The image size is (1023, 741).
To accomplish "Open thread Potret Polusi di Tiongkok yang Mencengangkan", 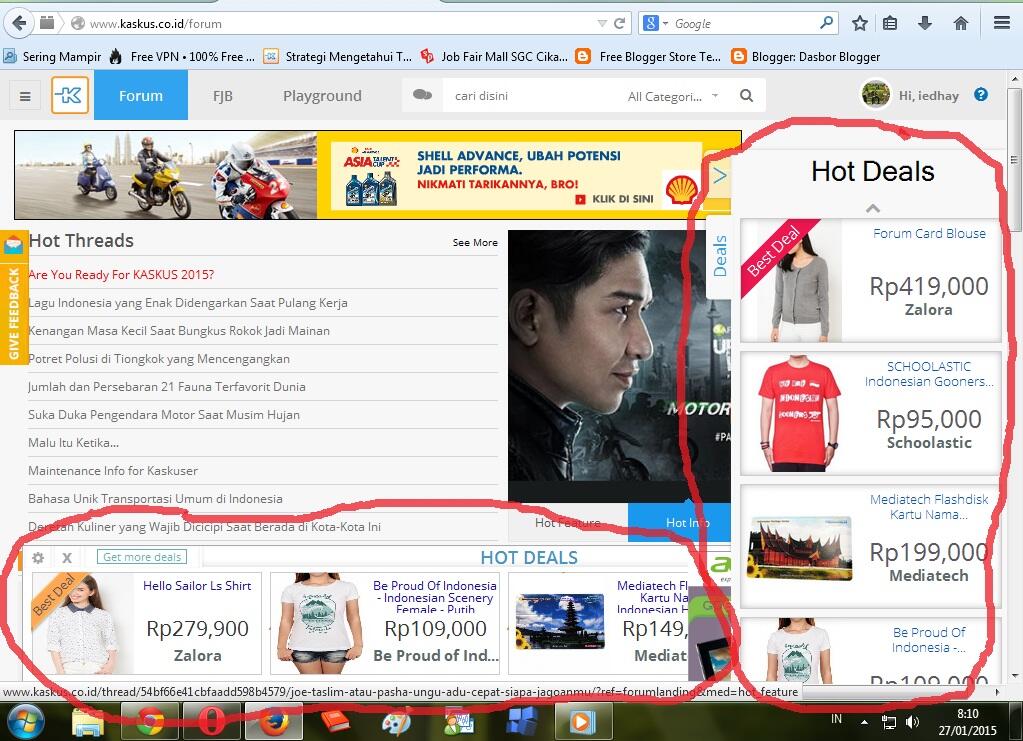I will click(159, 359).
